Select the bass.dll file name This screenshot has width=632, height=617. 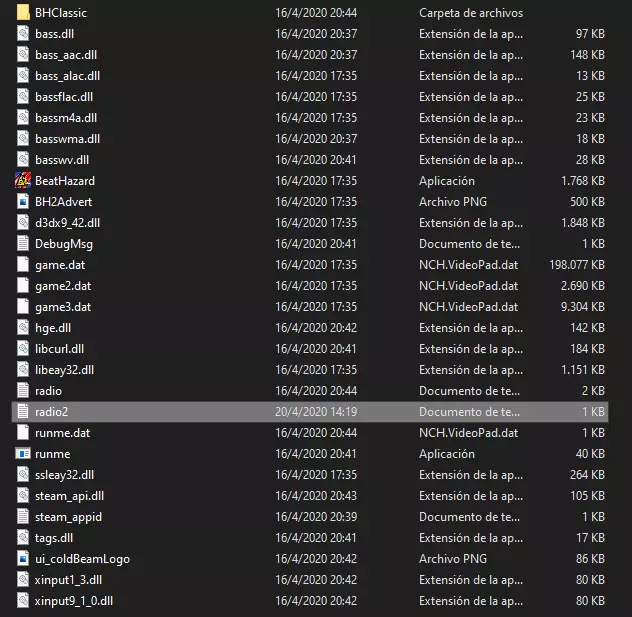(54, 34)
